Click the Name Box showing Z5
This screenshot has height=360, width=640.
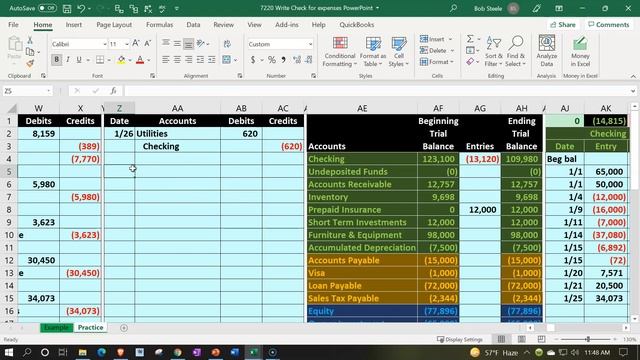point(27,91)
